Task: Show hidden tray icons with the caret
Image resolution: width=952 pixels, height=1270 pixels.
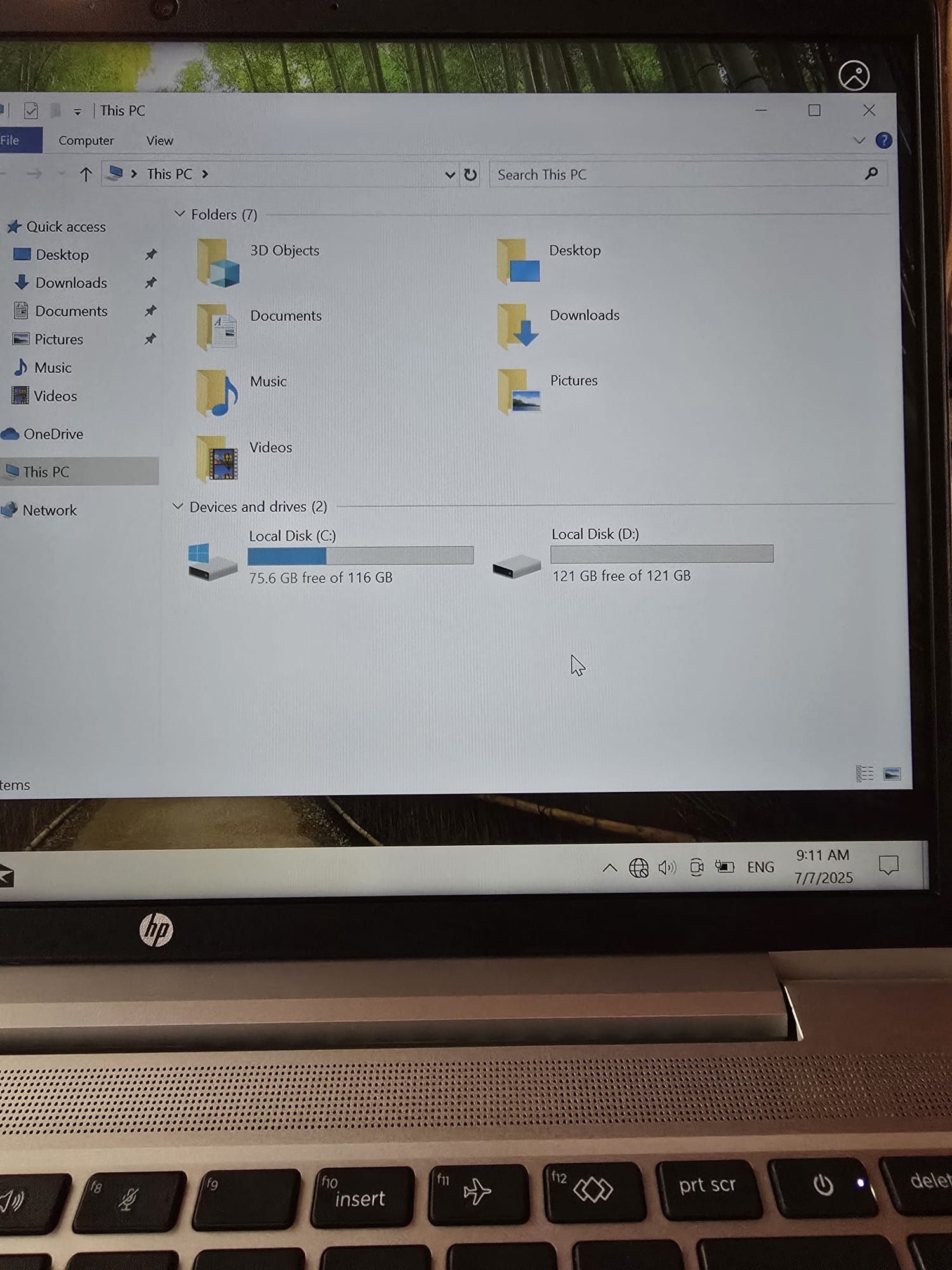Action: point(609,867)
